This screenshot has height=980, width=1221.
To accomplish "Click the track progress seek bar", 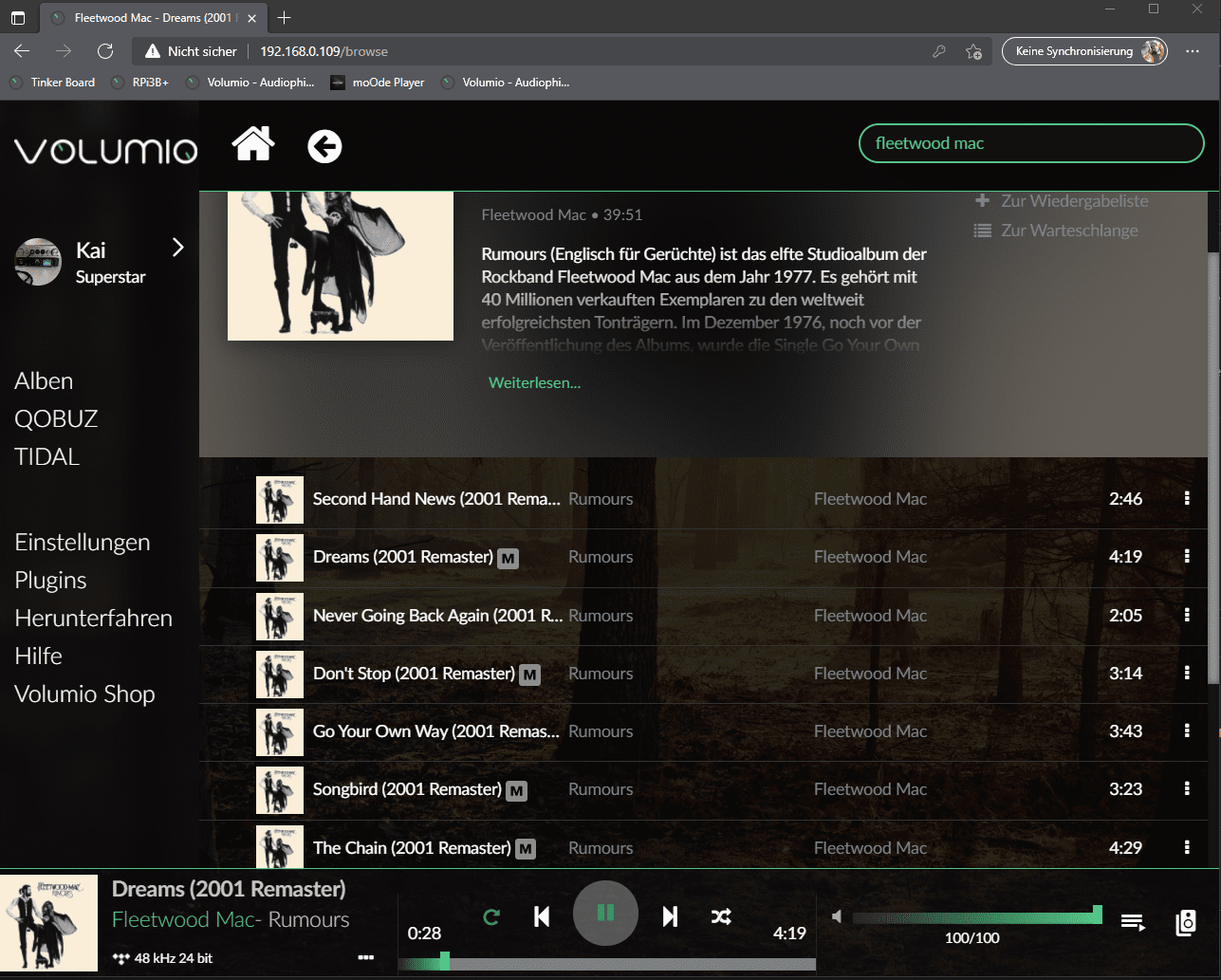I will tap(606, 965).
